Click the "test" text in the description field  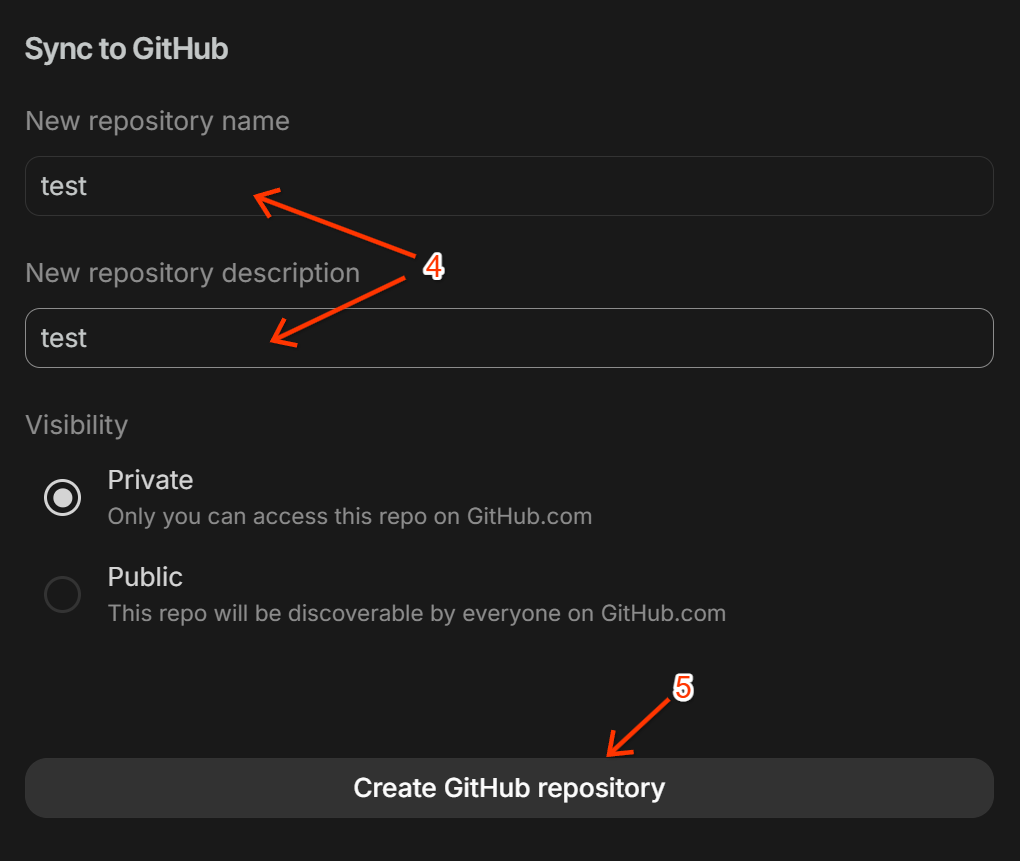64,338
